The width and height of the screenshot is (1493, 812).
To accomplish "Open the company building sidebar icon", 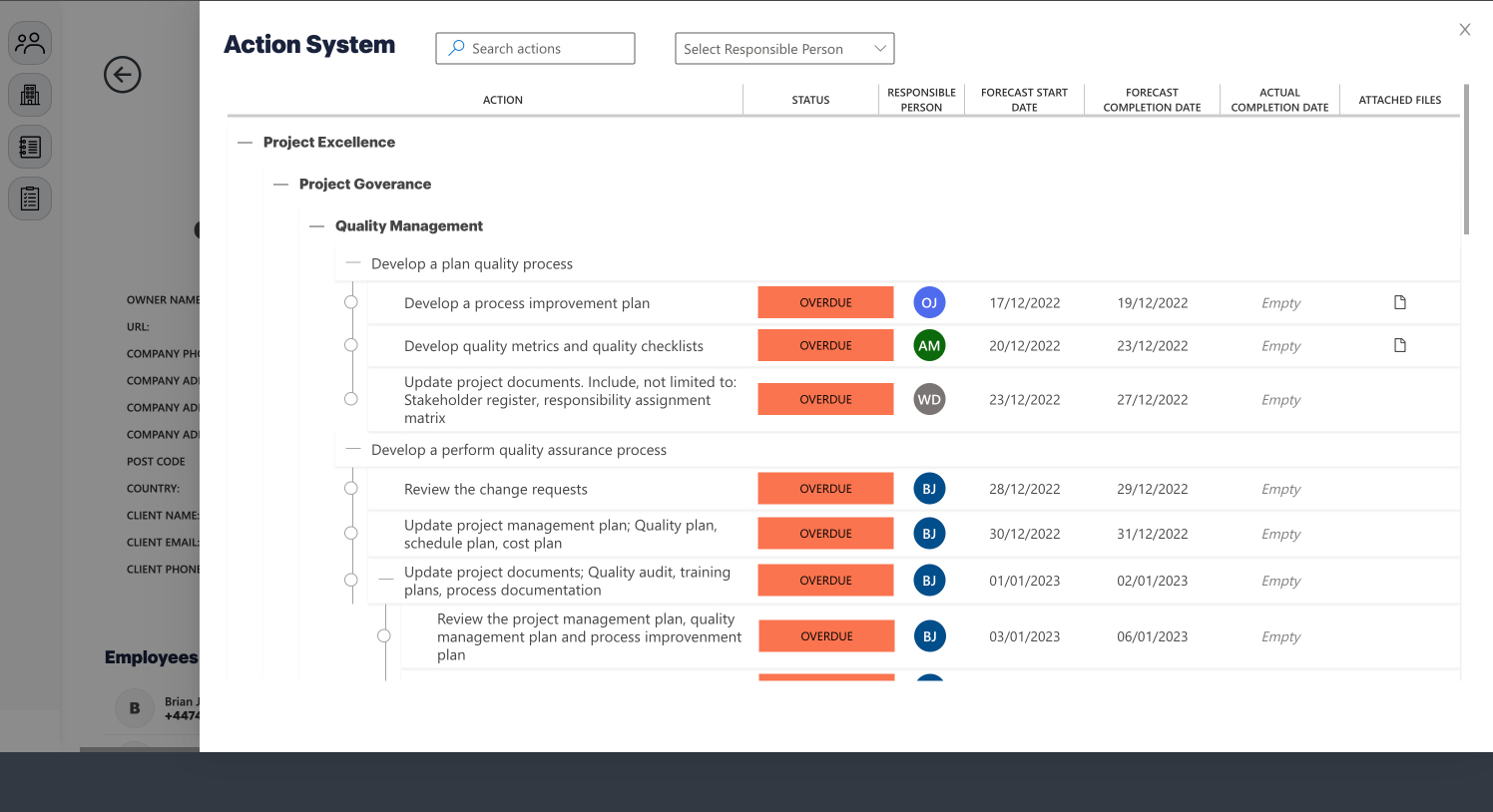I will [30, 95].
